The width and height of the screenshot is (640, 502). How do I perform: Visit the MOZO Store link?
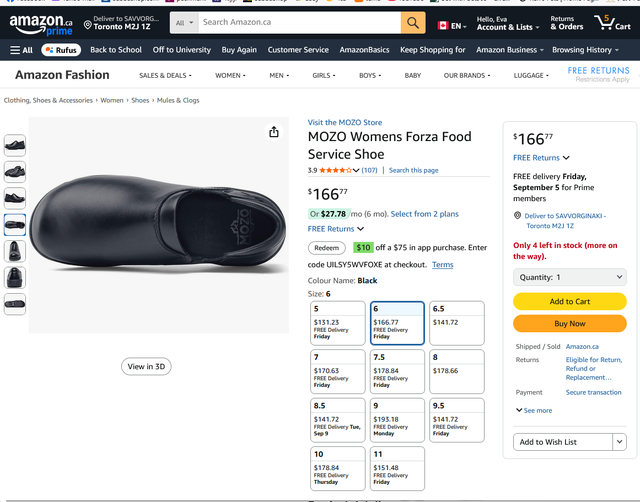tap(345, 122)
